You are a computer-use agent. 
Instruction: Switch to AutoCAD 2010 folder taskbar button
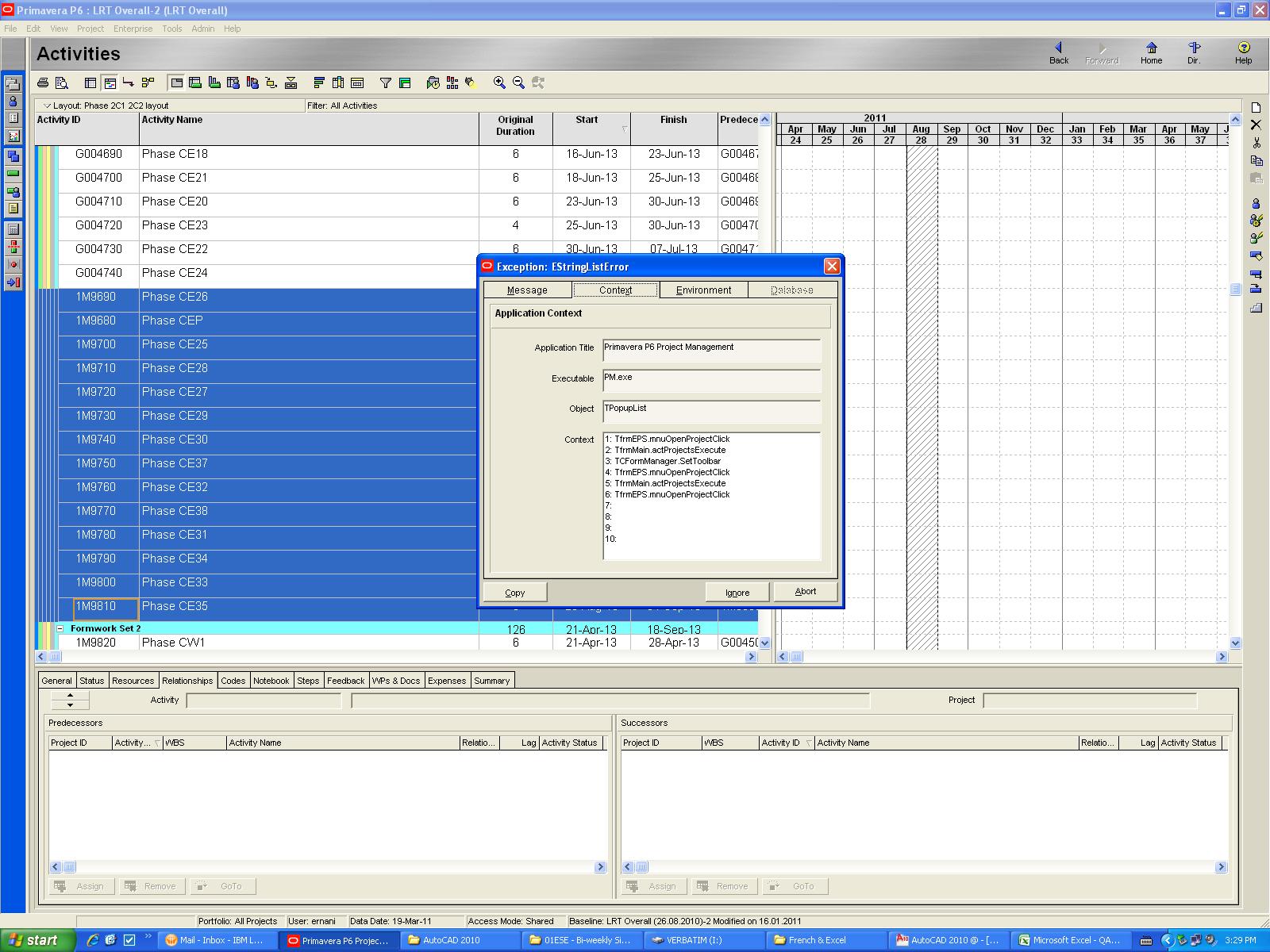[x=461, y=940]
